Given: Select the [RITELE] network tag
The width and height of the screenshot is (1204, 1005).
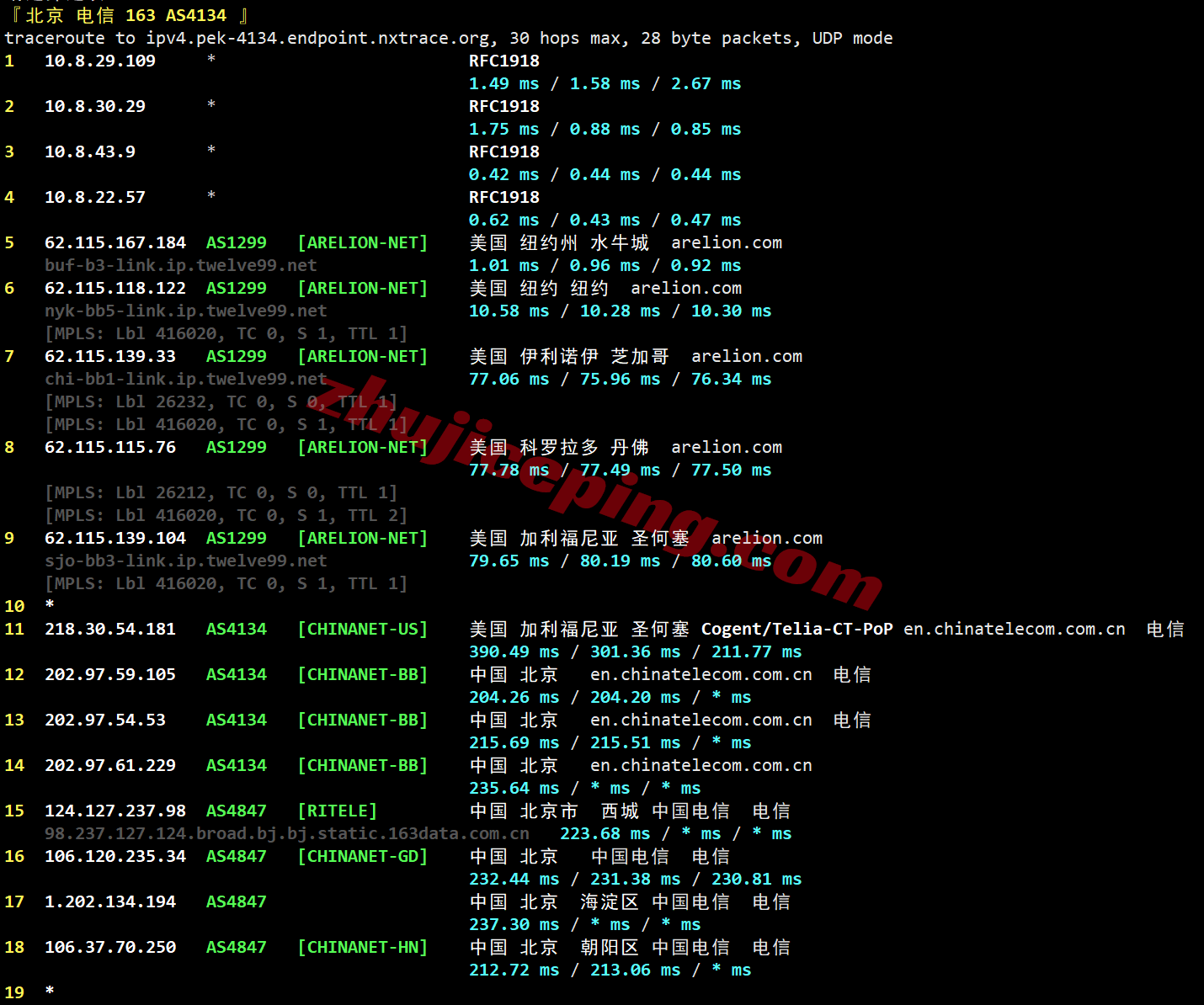Looking at the screenshot, I should point(338,811).
